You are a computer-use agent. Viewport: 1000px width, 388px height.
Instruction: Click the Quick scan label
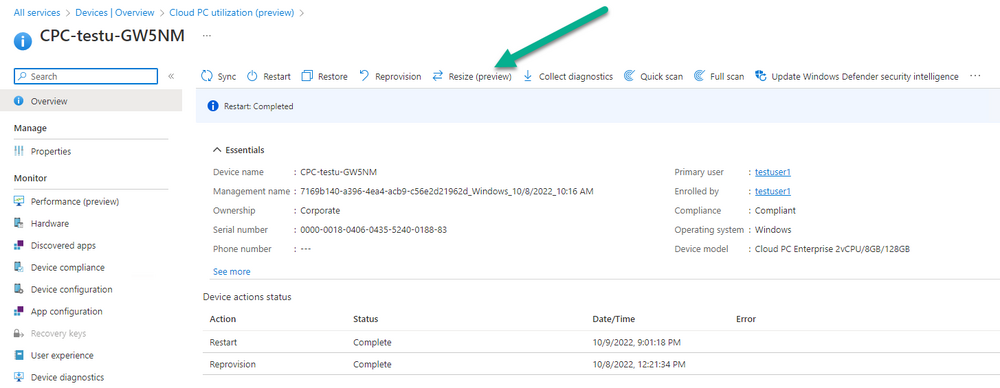tap(661, 77)
